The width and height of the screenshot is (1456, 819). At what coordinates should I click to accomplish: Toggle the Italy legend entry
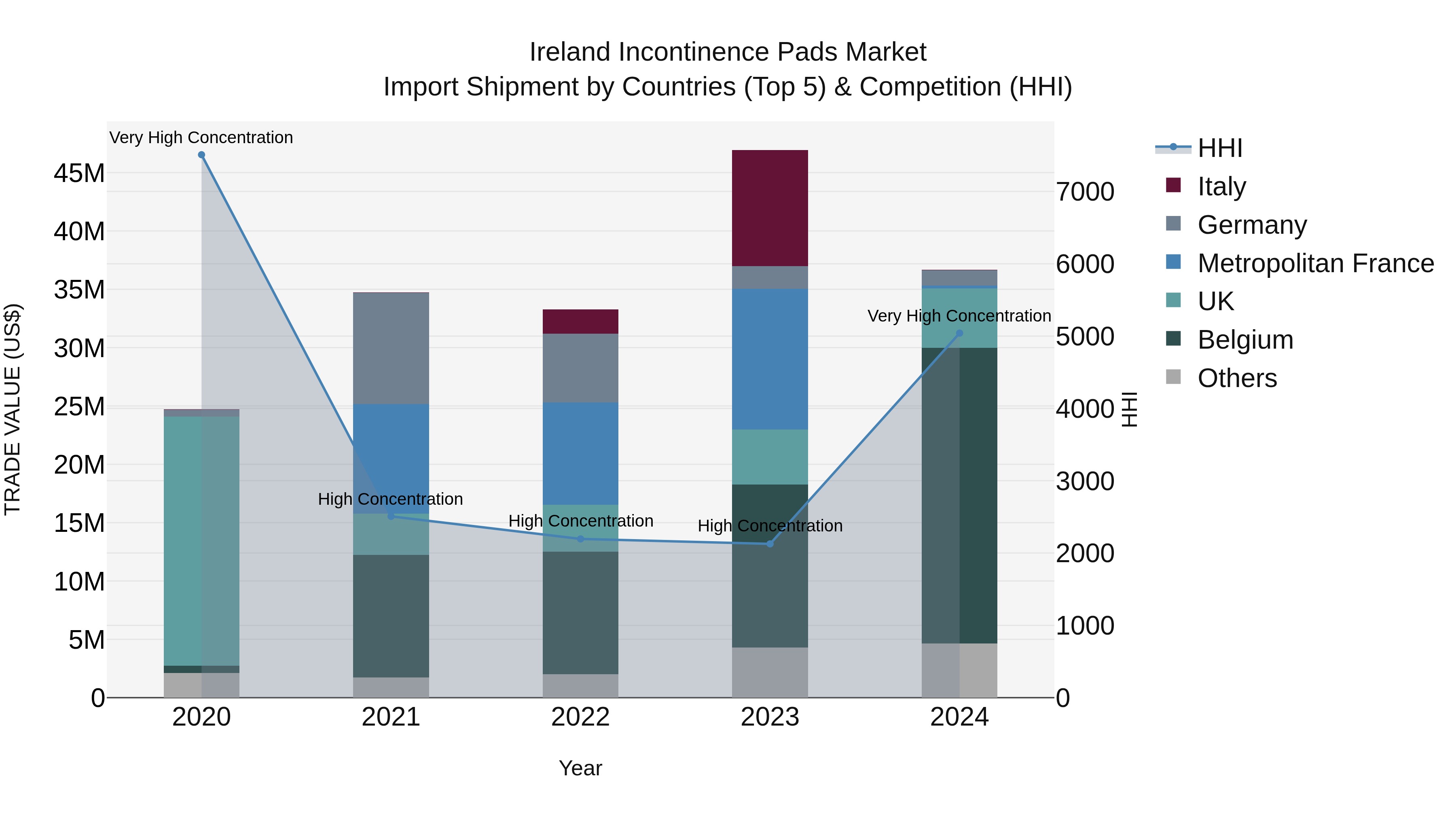click(1206, 186)
